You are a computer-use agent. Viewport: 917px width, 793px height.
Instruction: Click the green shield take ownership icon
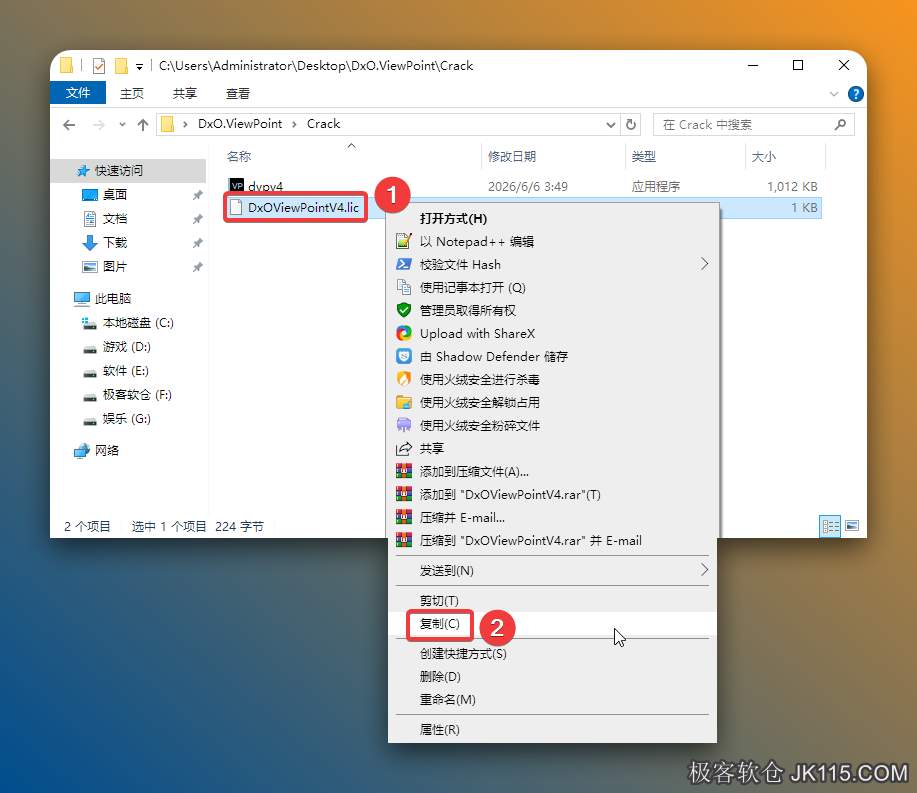click(x=404, y=310)
